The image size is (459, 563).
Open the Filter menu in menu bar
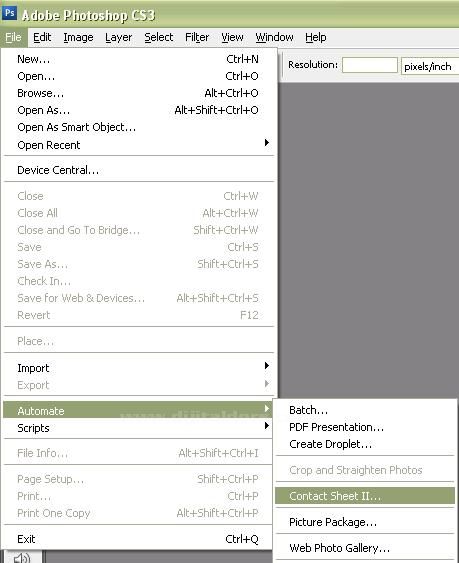pyautogui.click(x=197, y=37)
